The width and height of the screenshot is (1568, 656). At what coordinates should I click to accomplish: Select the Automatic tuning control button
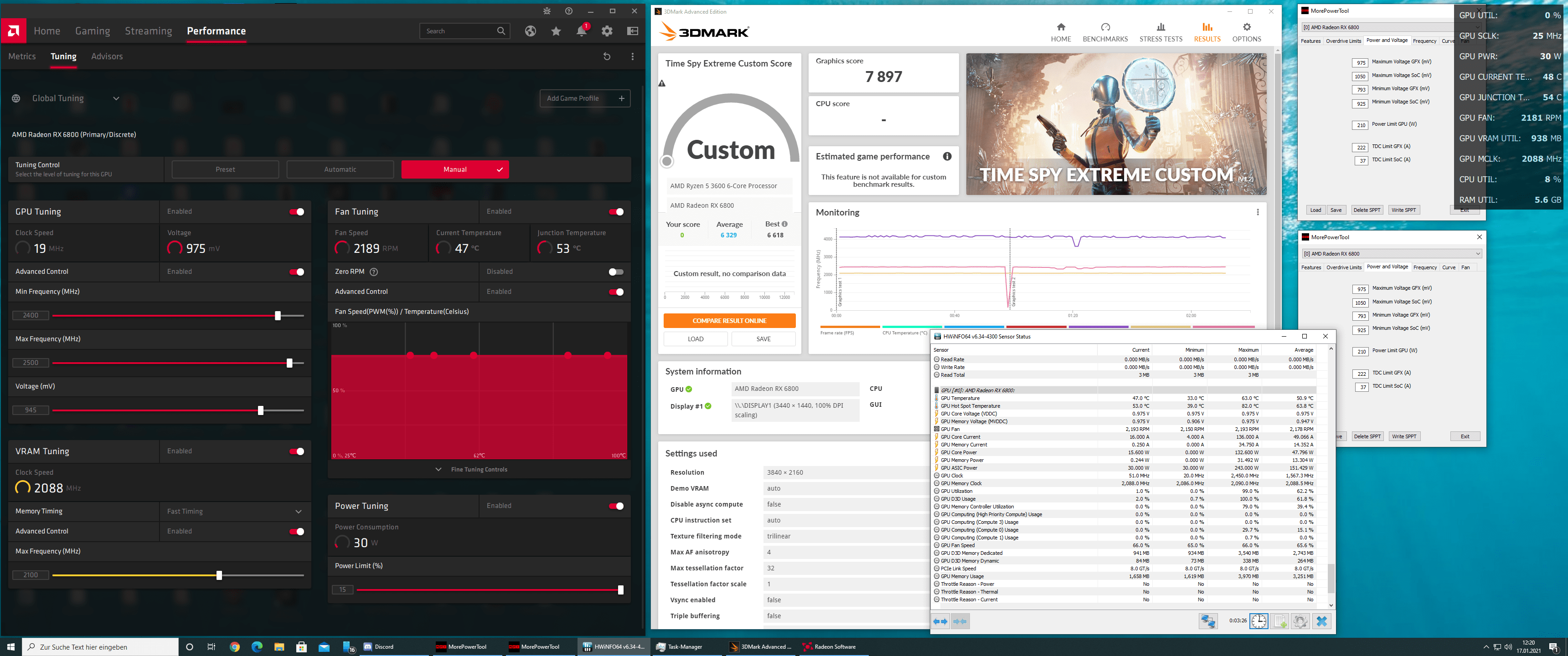tap(340, 170)
